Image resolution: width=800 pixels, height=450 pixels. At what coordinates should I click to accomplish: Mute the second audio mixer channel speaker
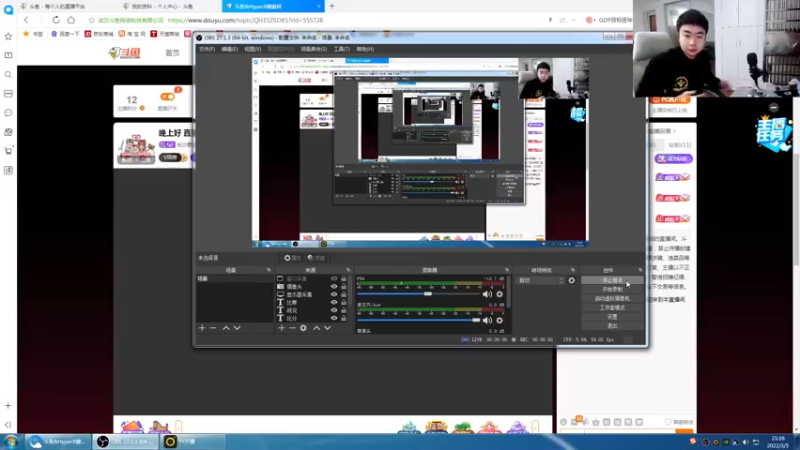click(487, 320)
